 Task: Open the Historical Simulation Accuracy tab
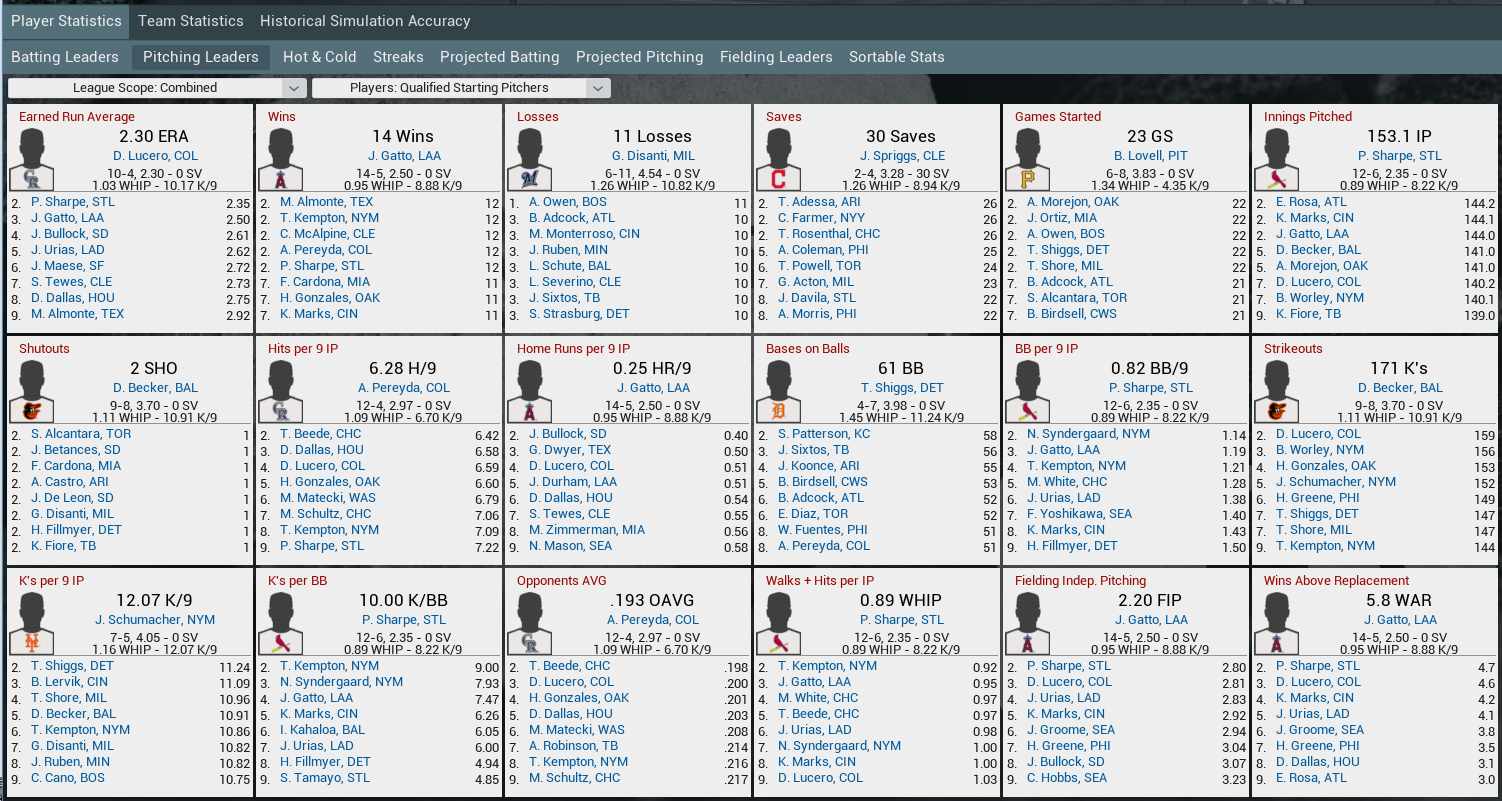pyautogui.click(x=365, y=21)
